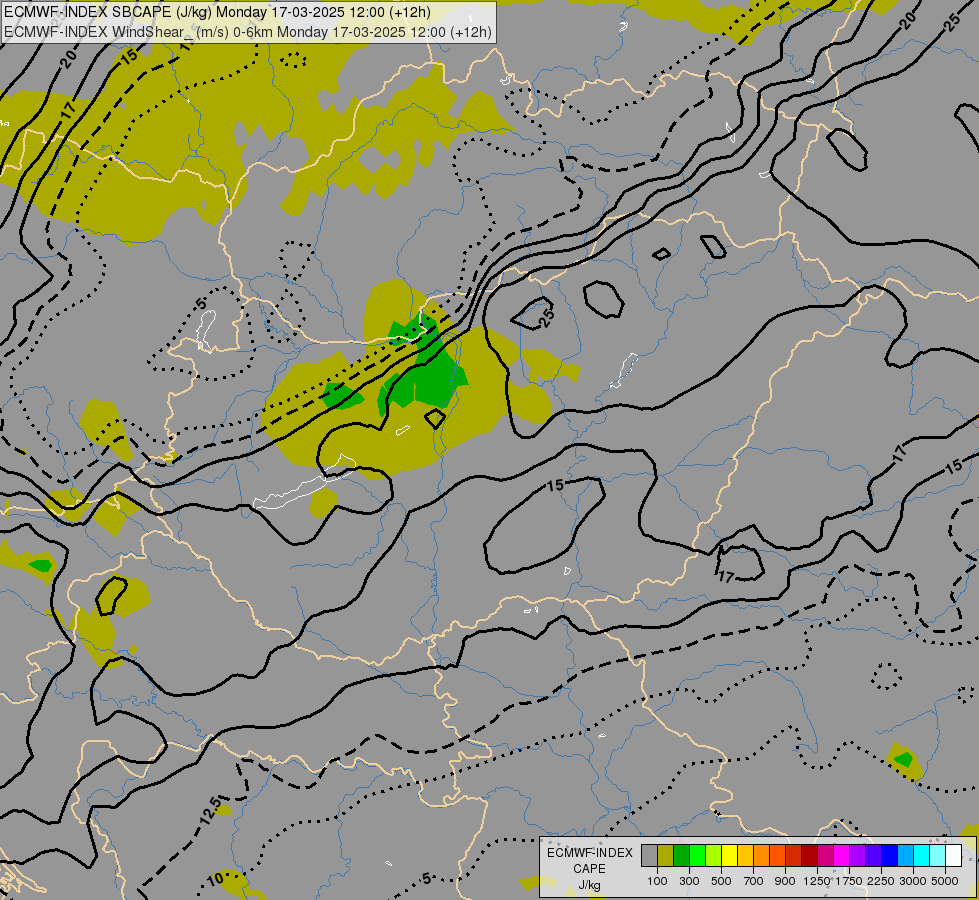
Task: Click the legend value '700'
Action: click(x=754, y=881)
